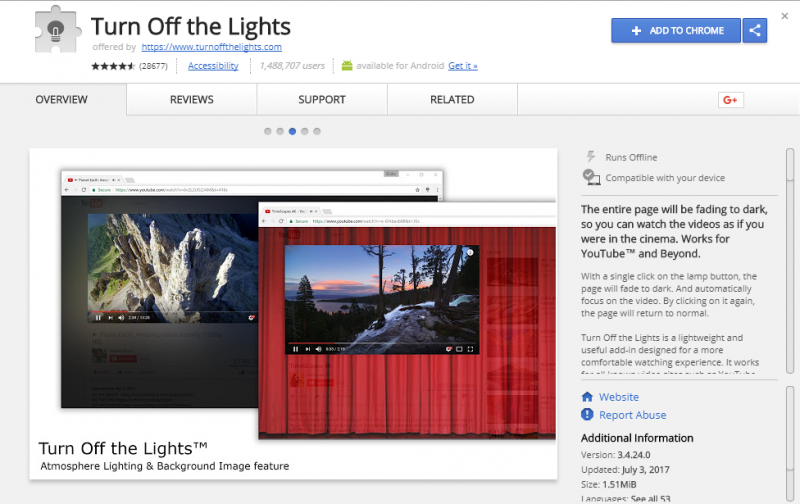Follow the Get it Android link
Viewport: 800px width, 504px height.
coord(463,66)
